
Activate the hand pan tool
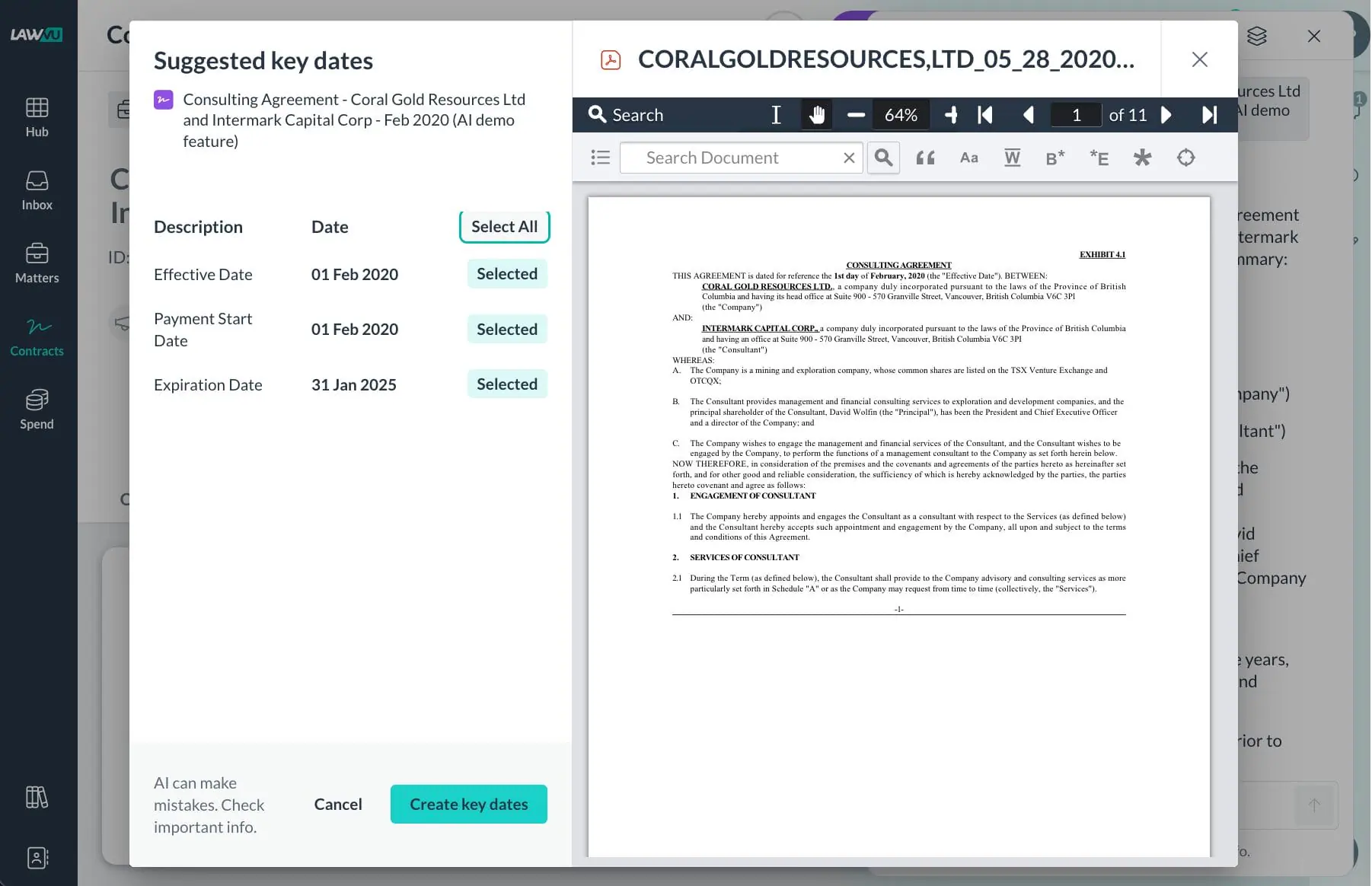[817, 115]
